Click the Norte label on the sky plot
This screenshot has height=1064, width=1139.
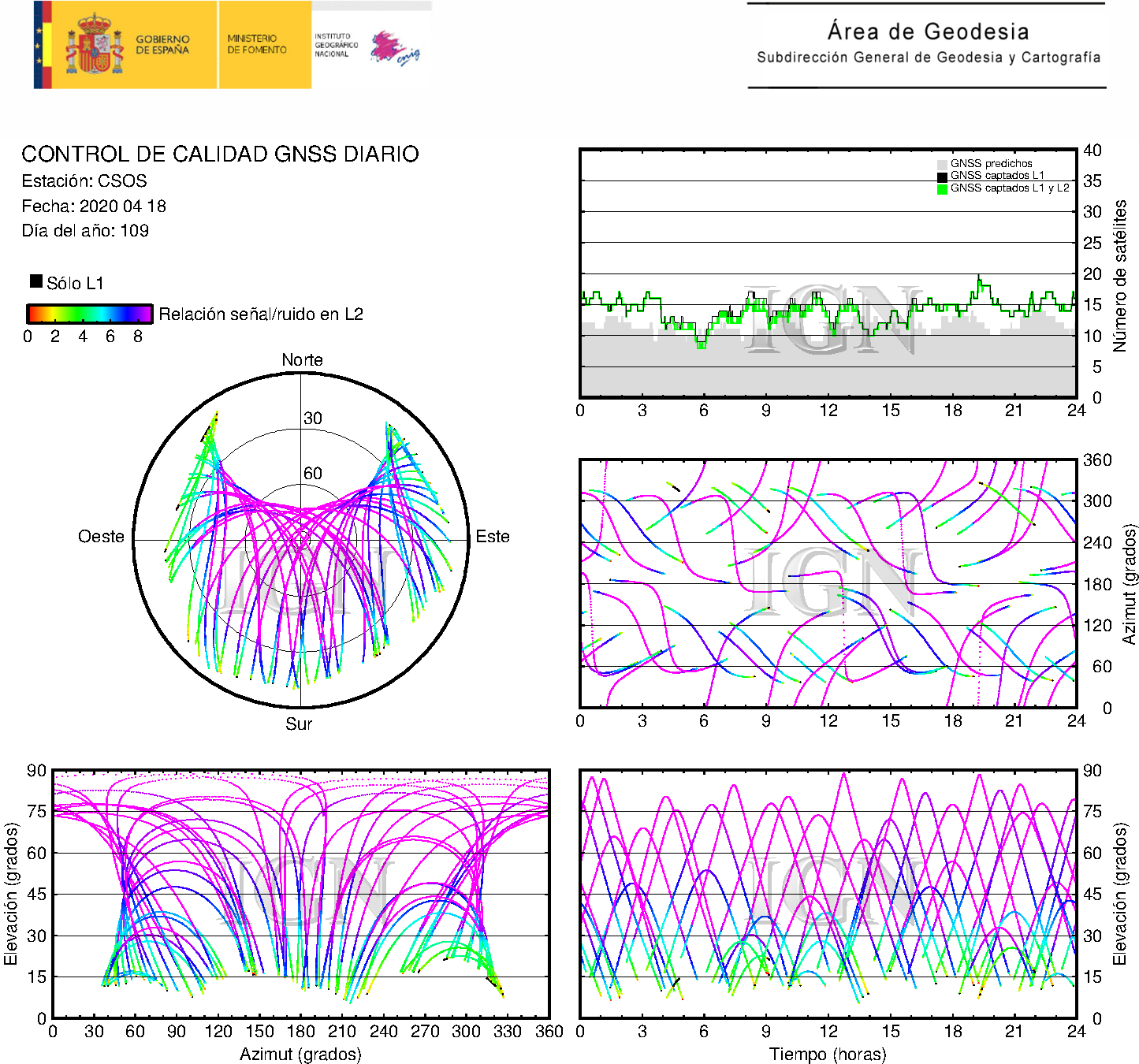click(302, 359)
